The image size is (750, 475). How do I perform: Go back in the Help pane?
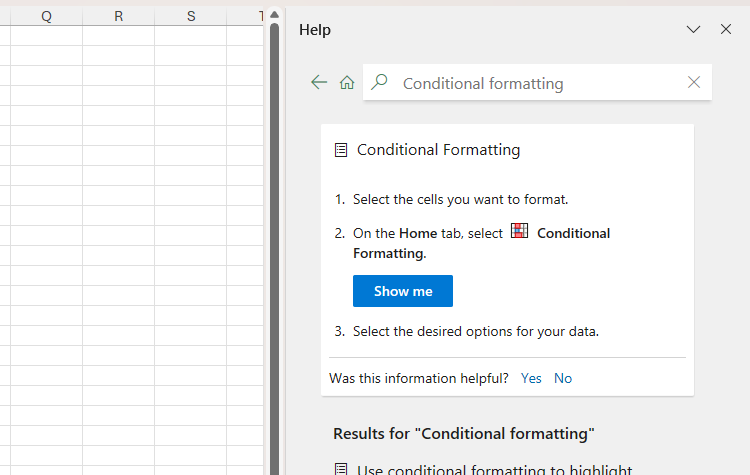click(319, 83)
